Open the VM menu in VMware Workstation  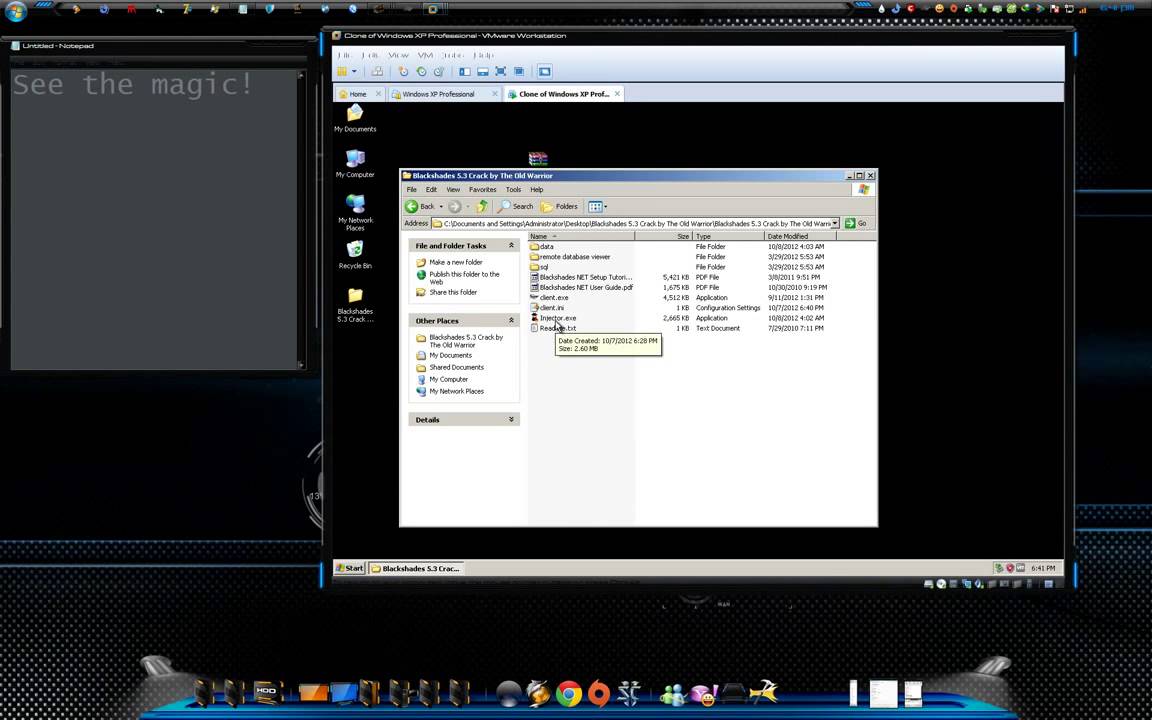tap(425, 55)
